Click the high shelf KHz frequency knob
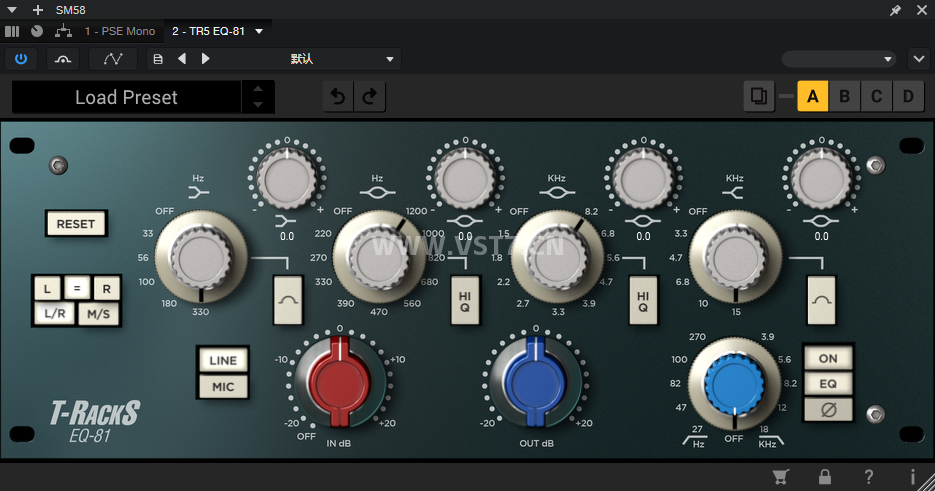 pos(735,258)
